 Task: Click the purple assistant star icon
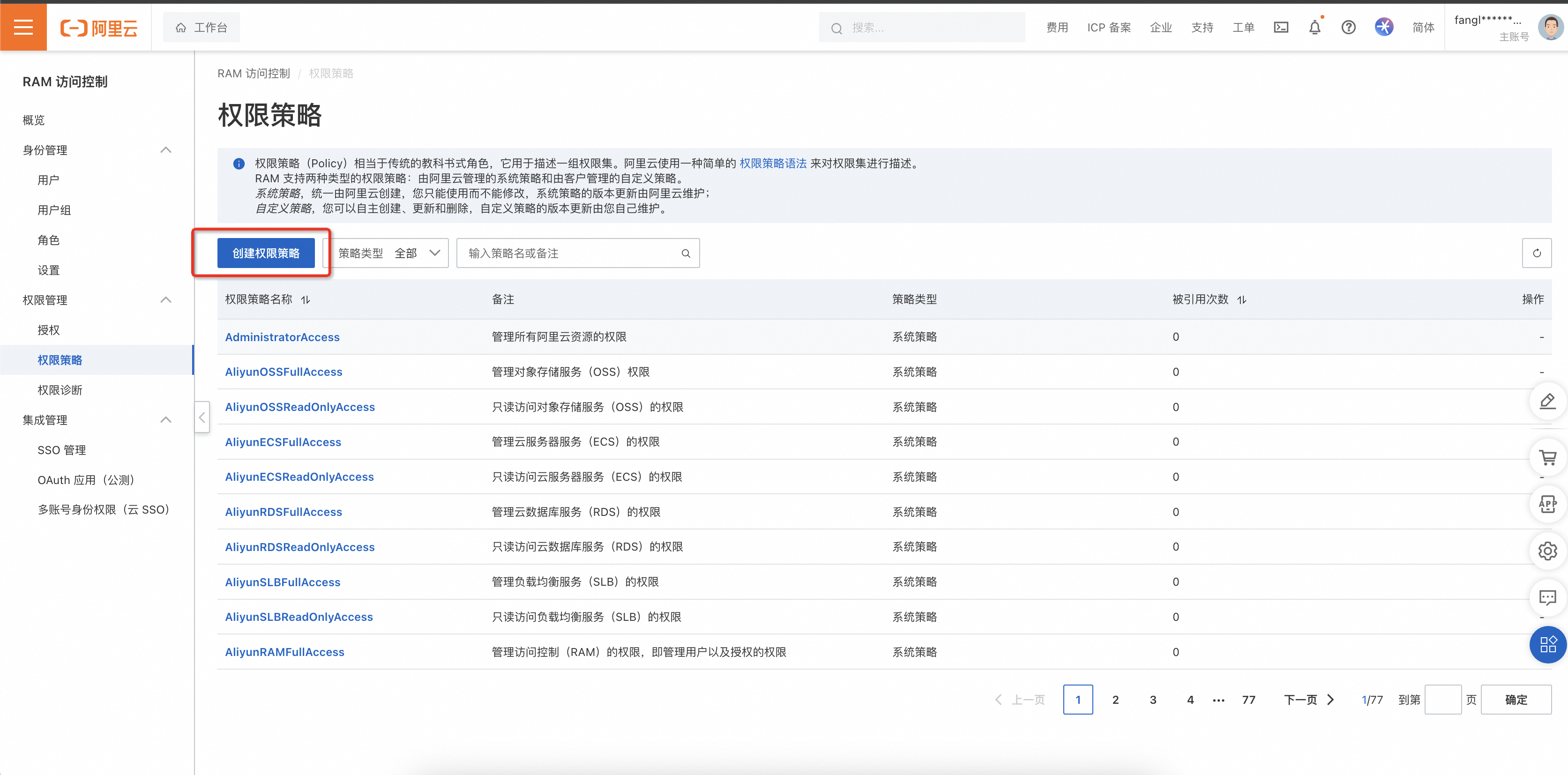click(x=1384, y=27)
